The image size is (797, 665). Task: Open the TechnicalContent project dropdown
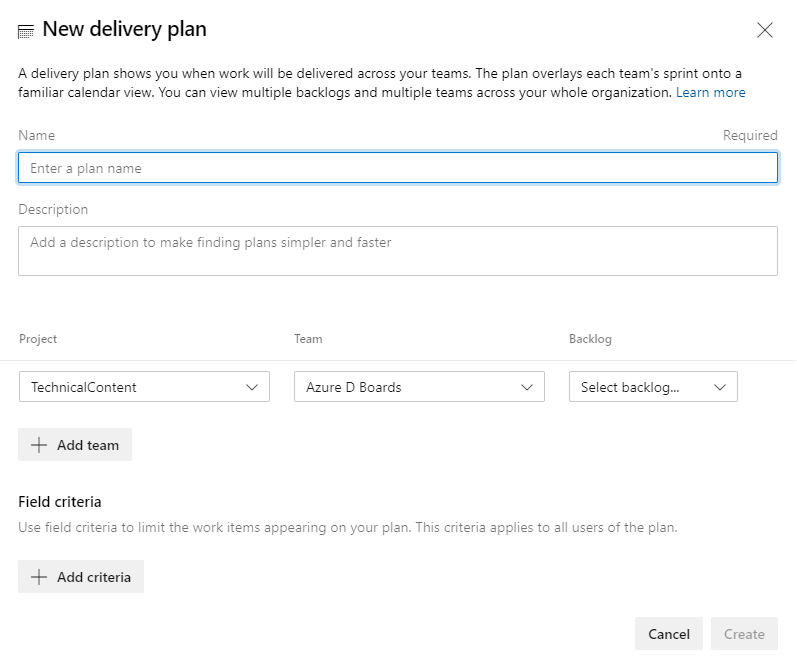(144, 387)
